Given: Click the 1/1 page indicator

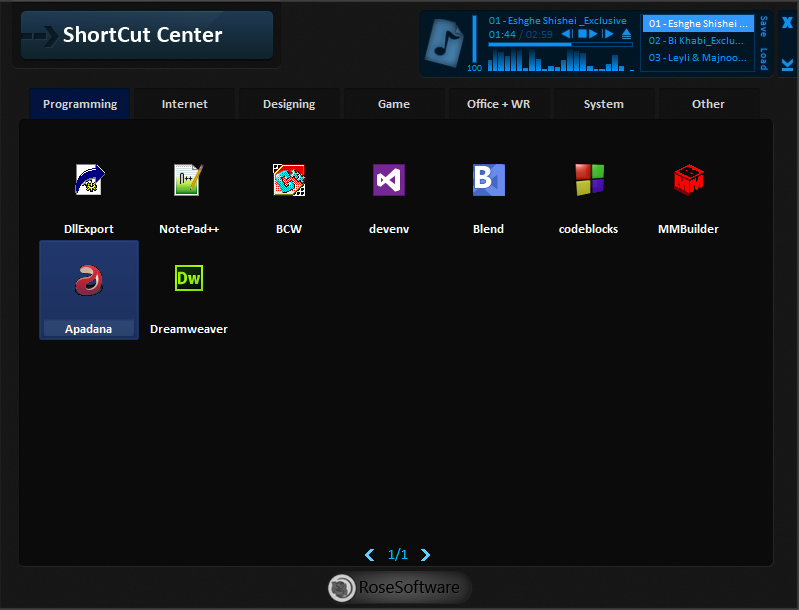Looking at the screenshot, I should 397,555.
